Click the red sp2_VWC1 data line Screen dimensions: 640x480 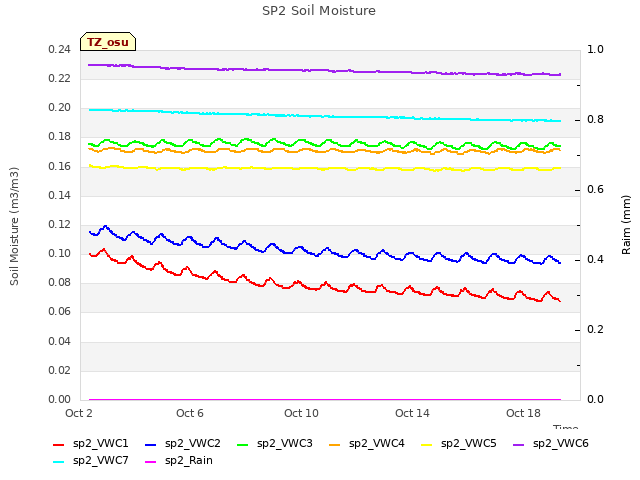(x=325, y=283)
